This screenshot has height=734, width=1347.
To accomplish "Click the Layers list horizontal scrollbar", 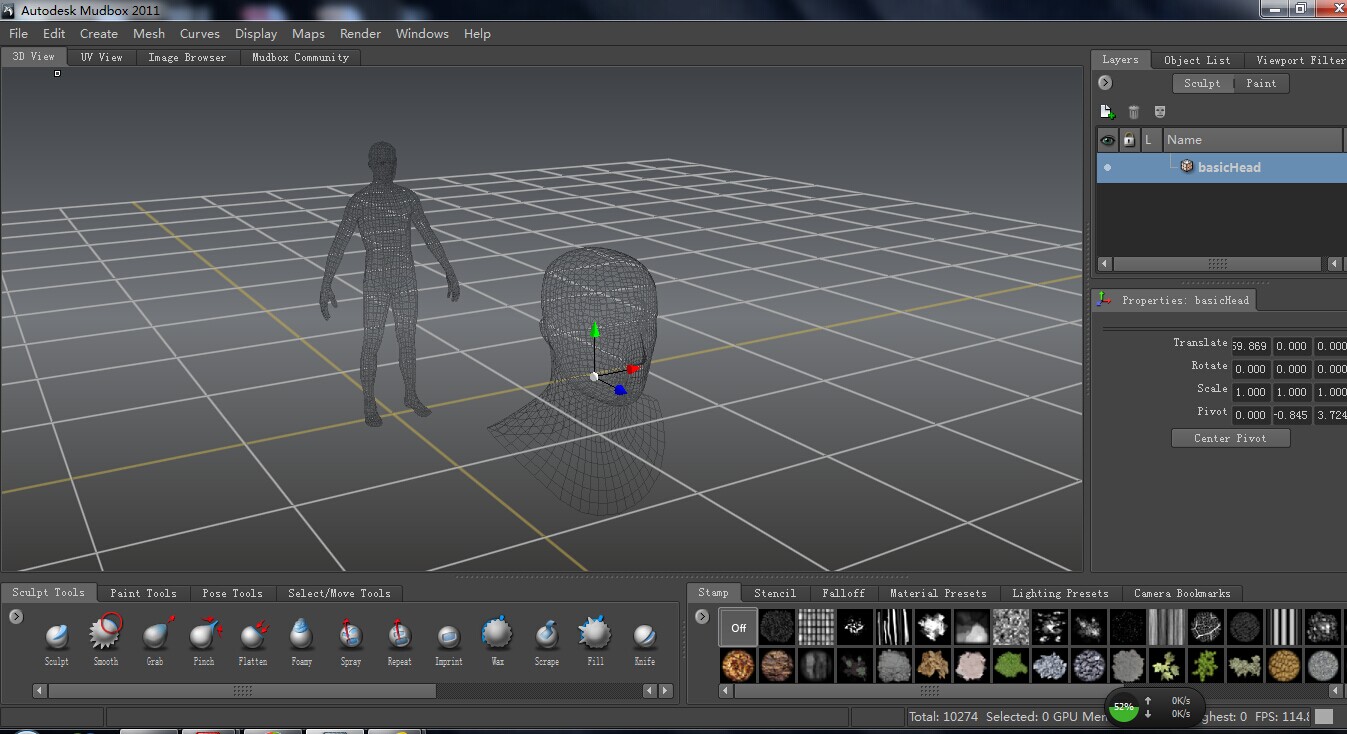I will click(1217, 264).
